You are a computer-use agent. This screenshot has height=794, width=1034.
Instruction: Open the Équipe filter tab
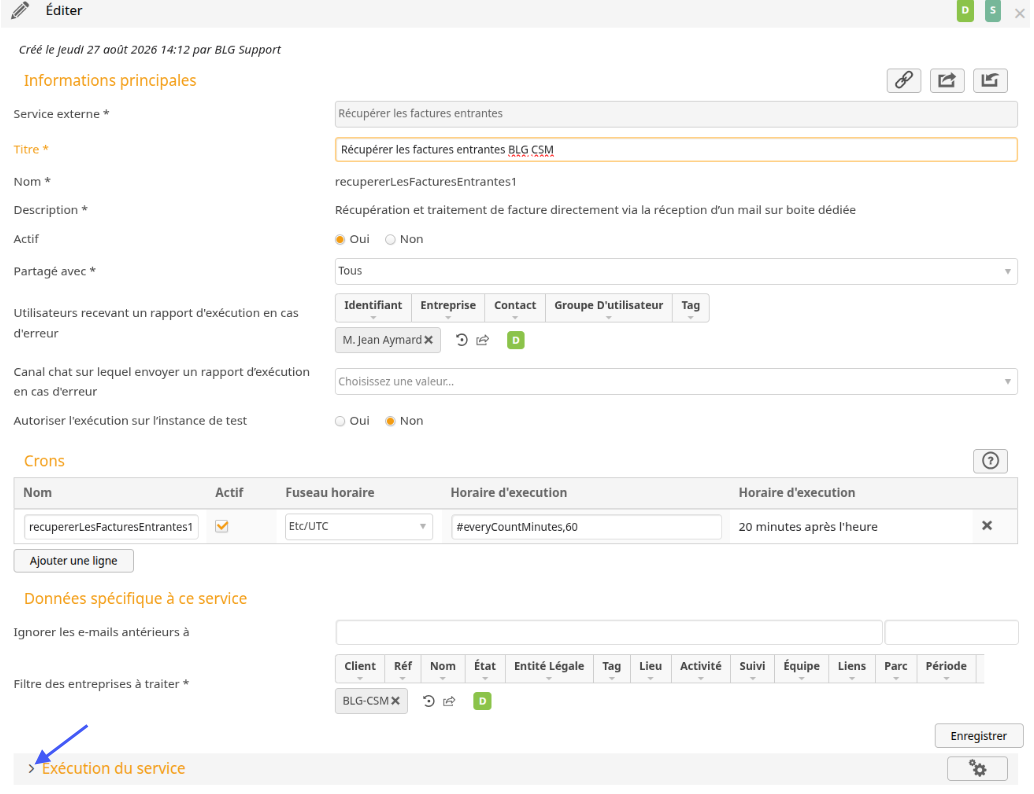tap(801, 668)
